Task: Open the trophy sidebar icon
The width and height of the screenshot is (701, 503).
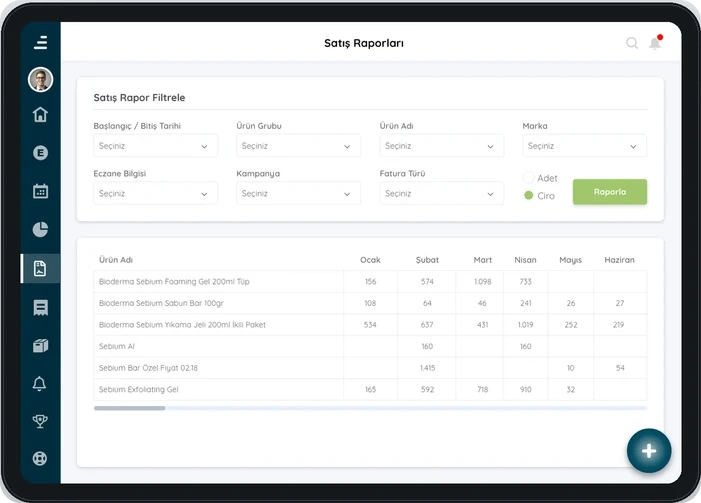Action: click(x=40, y=421)
